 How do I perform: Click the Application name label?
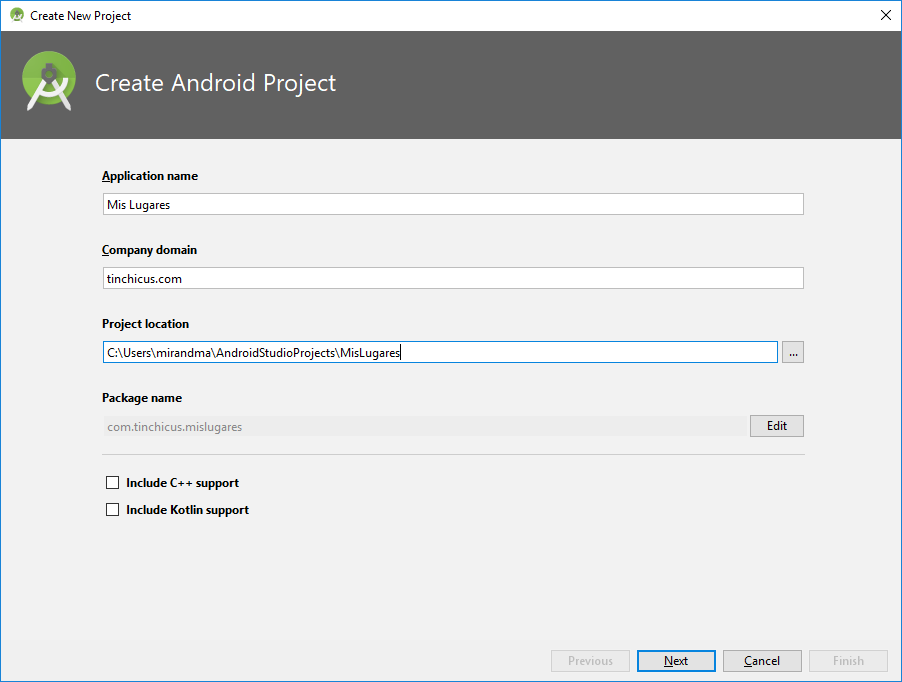pyautogui.click(x=150, y=176)
